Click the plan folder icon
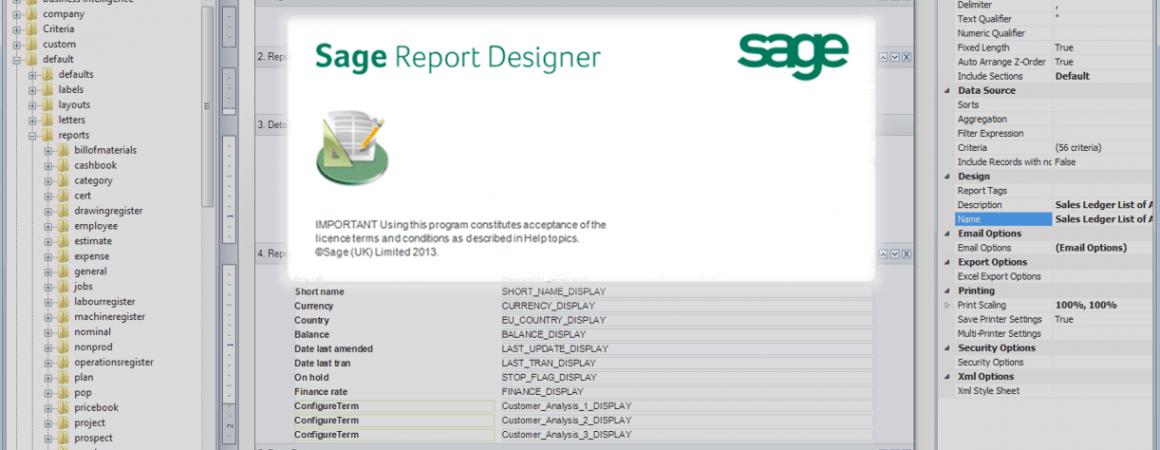 click(63, 377)
